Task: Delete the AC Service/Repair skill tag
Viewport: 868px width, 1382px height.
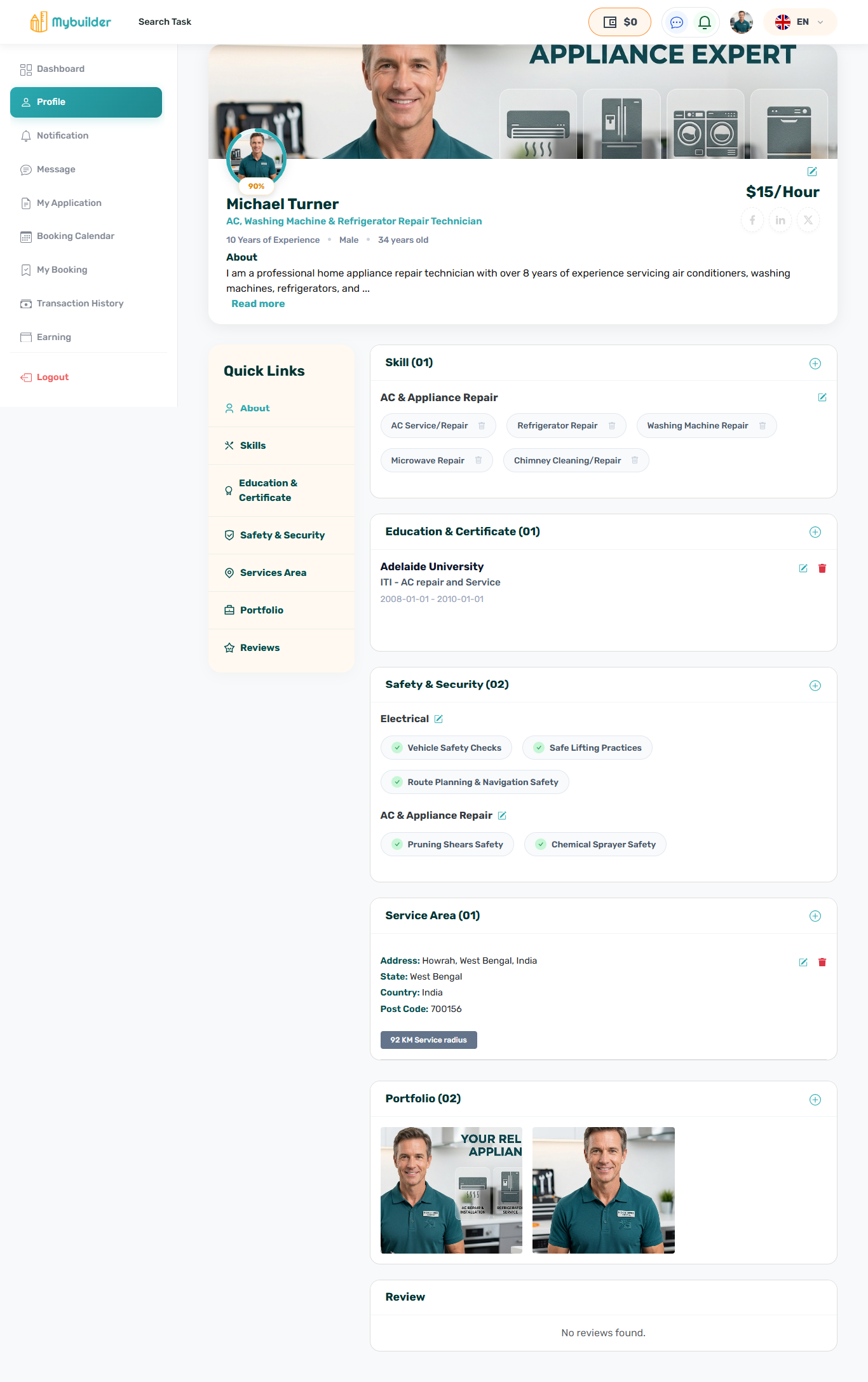Action: (x=482, y=426)
